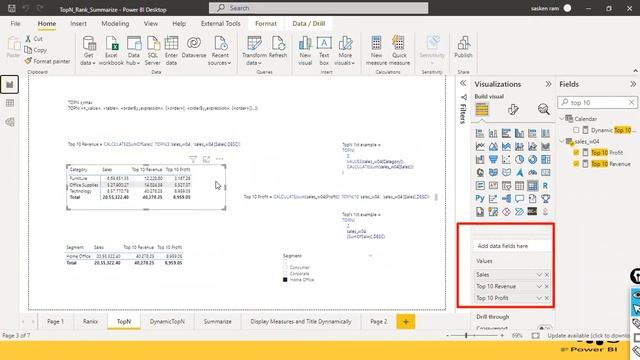640x360 pixels.
Task: Copy the selection from the Clipboard group
Action: (x=36, y=50)
